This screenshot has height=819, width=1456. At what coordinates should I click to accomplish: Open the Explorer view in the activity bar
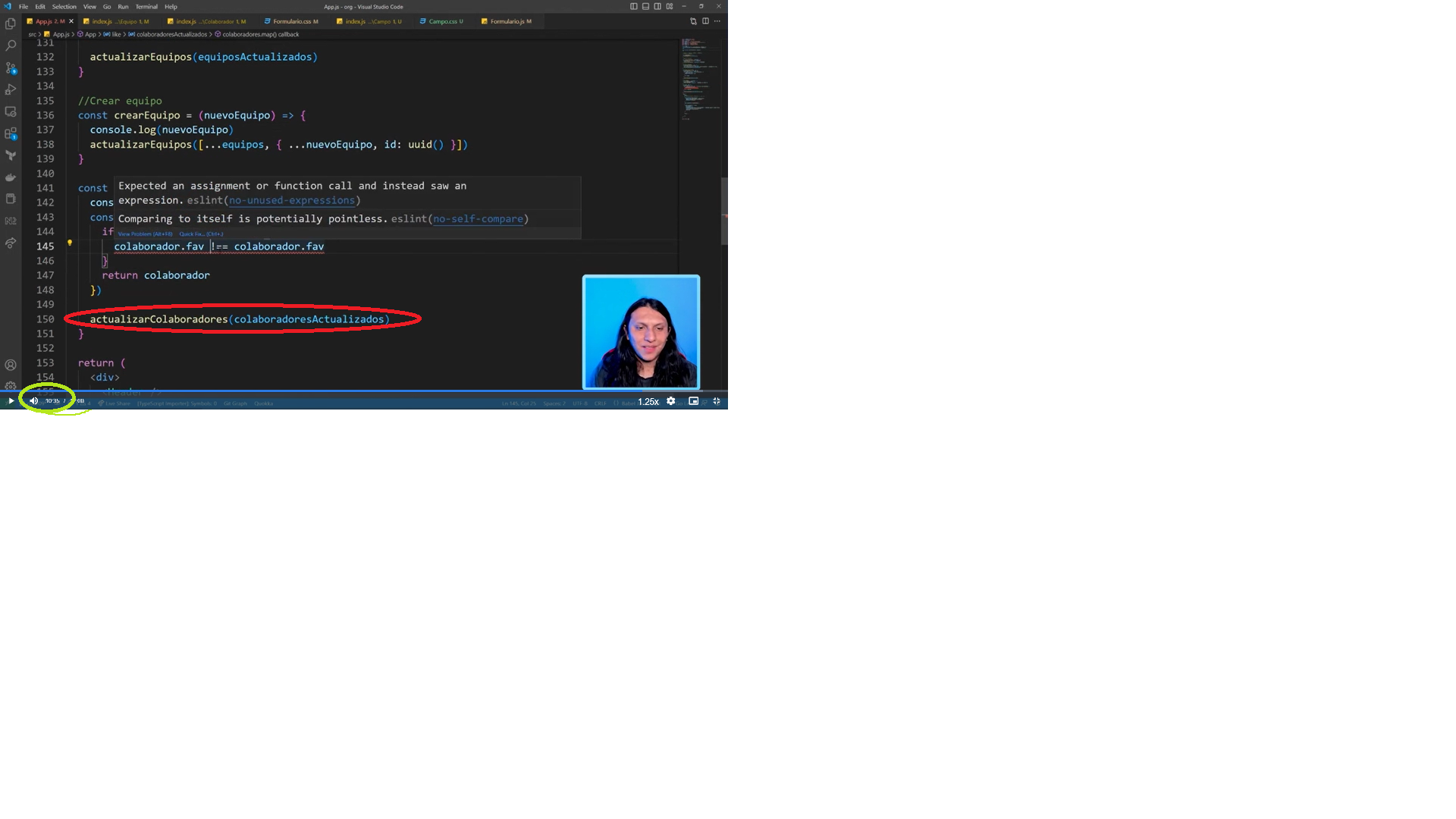(x=11, y=24)
